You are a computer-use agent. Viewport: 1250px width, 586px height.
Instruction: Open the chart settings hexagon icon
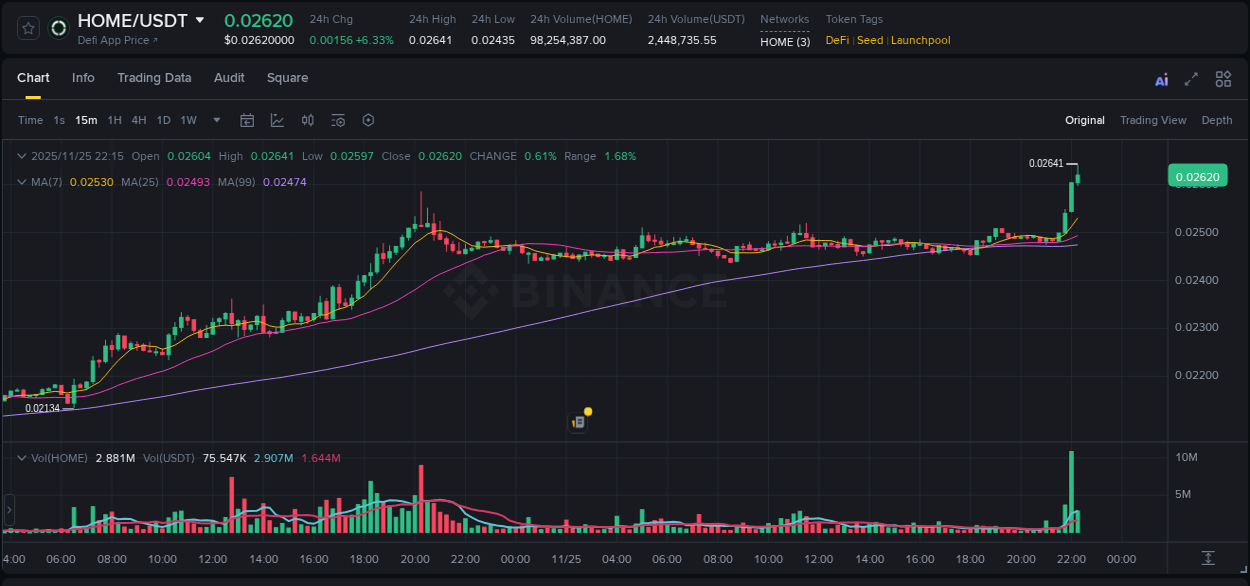[x=368, y=120]
